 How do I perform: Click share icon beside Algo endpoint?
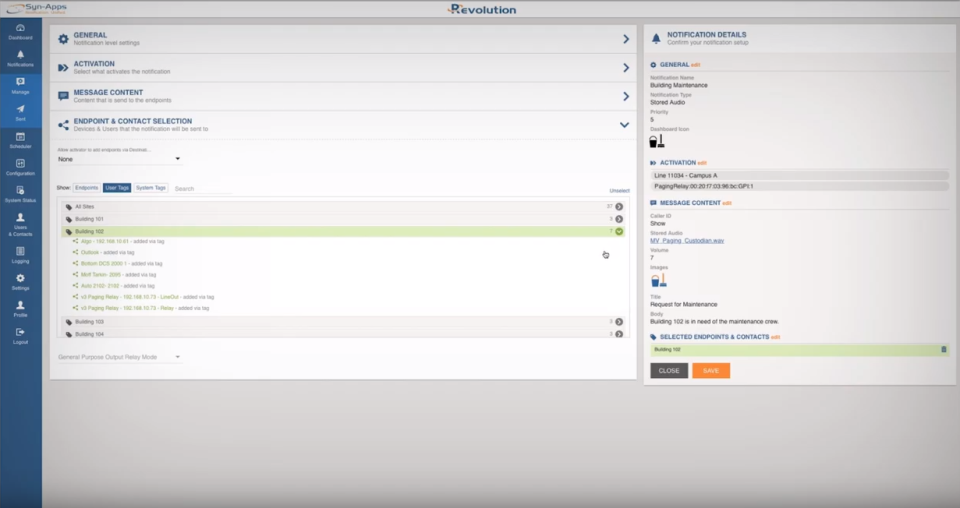[x=75, y=241]
